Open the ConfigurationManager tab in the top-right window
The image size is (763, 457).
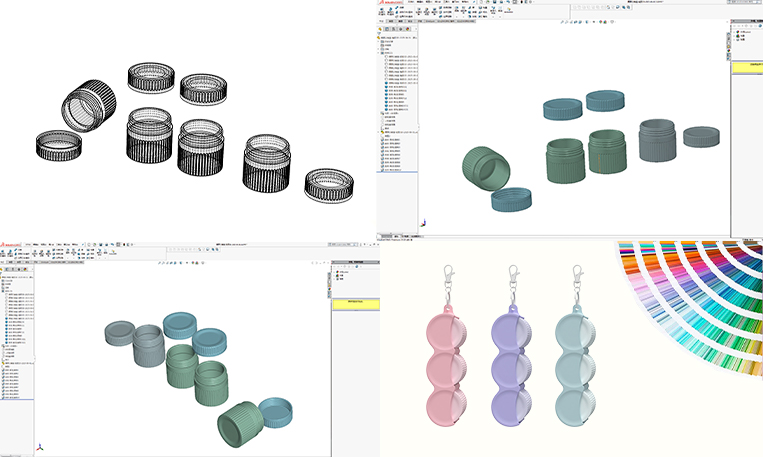pos(393,29)
